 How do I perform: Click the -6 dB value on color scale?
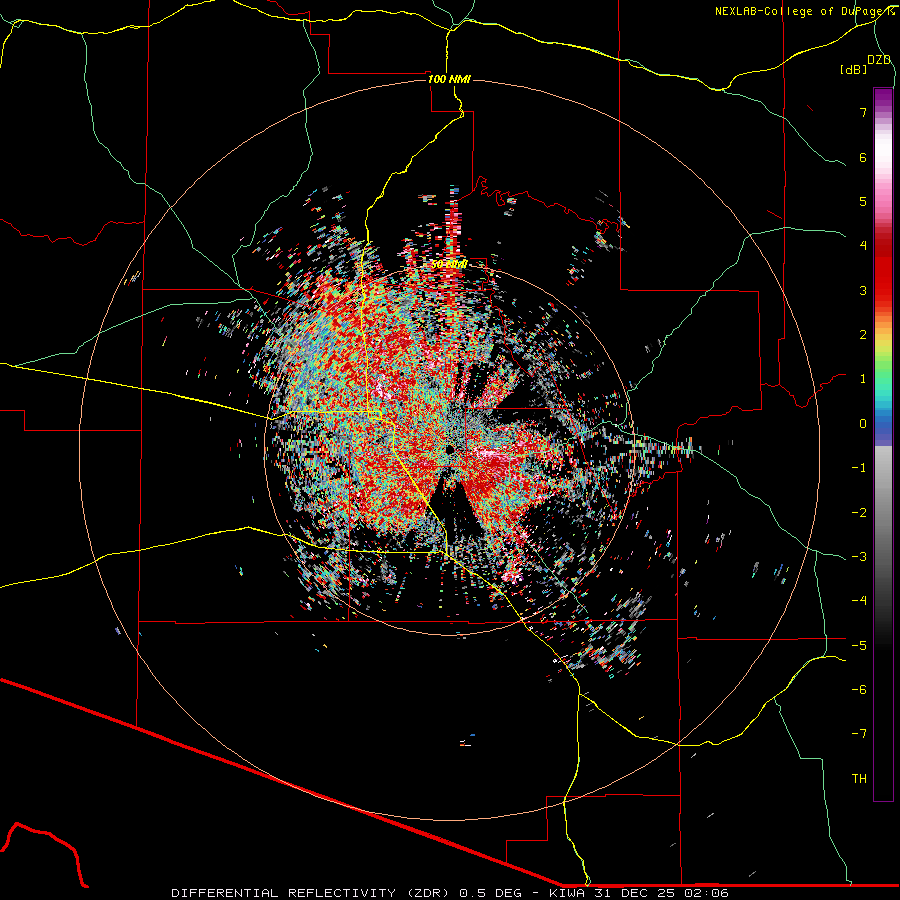(859, 690)
